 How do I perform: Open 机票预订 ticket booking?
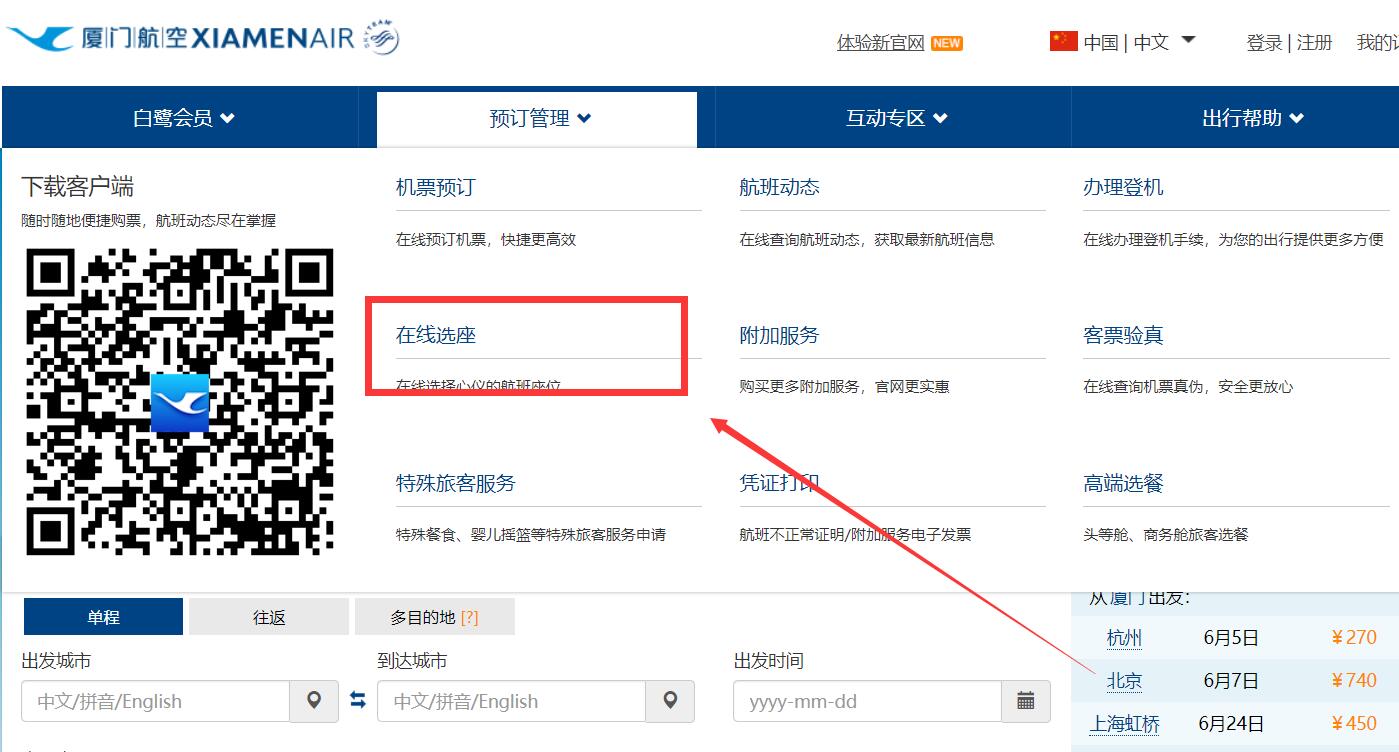(436, 187)
